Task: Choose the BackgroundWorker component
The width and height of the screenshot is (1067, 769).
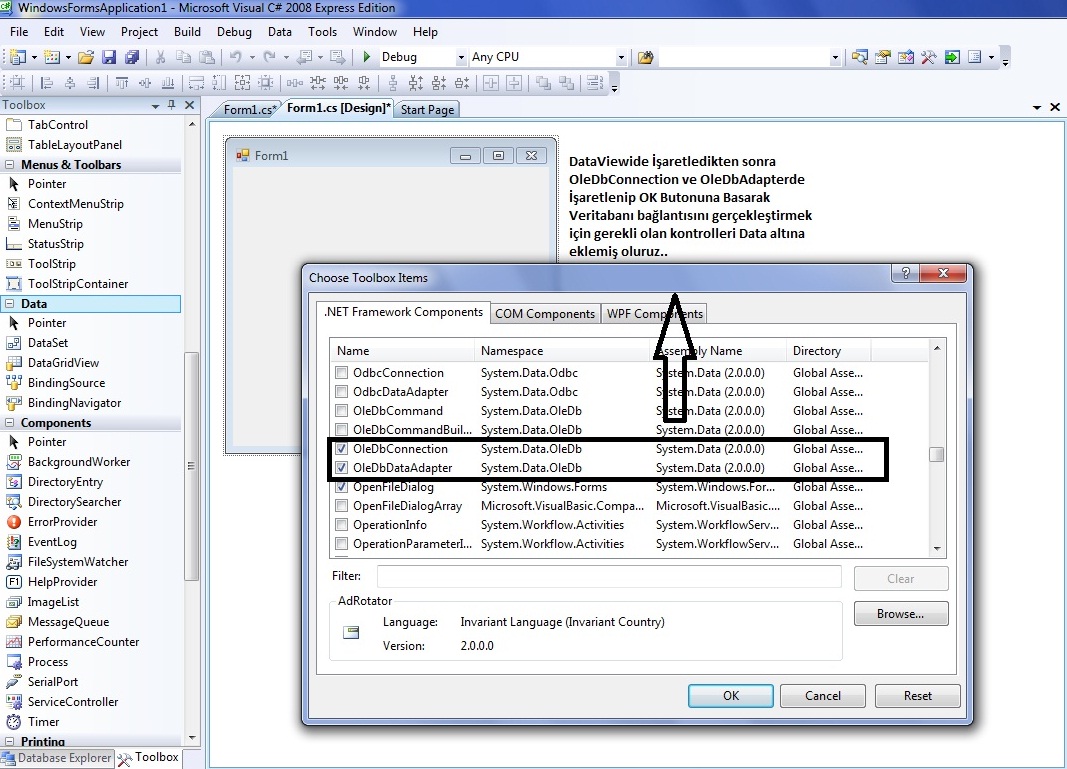Action: tap(78, 462)
